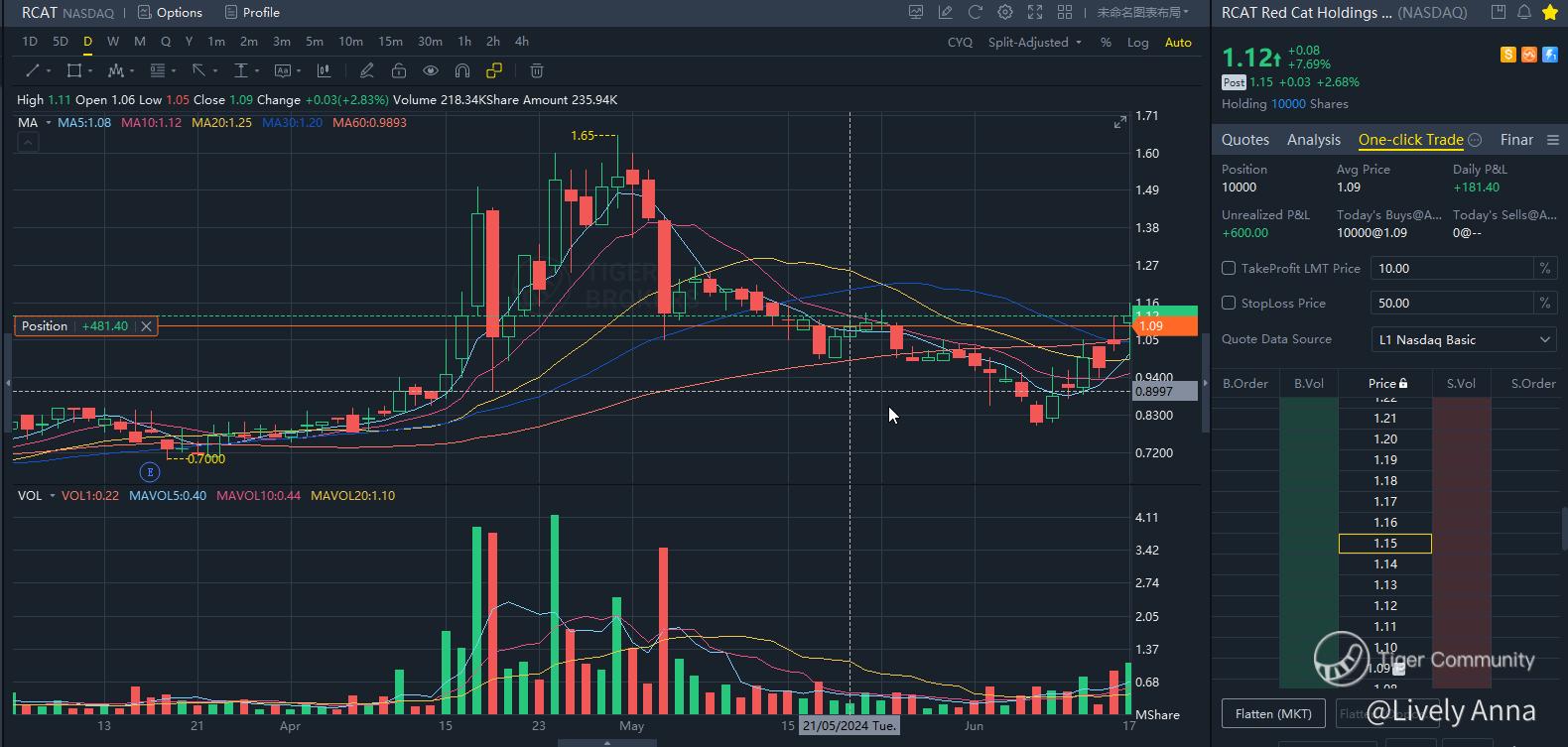
Task: Click the earnings E marker on chart
Action: pyautogui.click(x=150, y=472)
